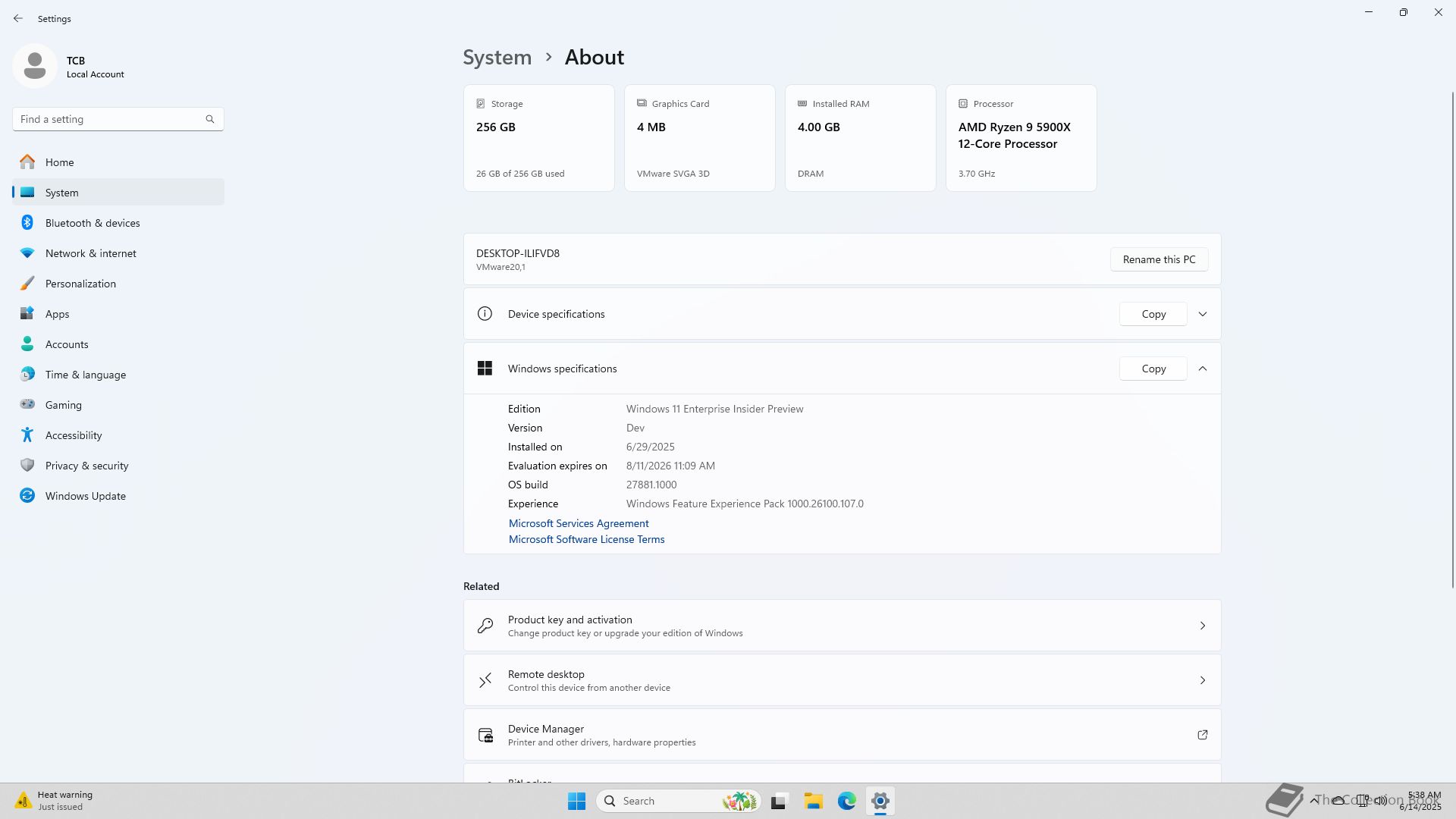This screenshot has height=819, width=1456.
Task: Select the Privacy & security shield icon
Action: [27, 466]
